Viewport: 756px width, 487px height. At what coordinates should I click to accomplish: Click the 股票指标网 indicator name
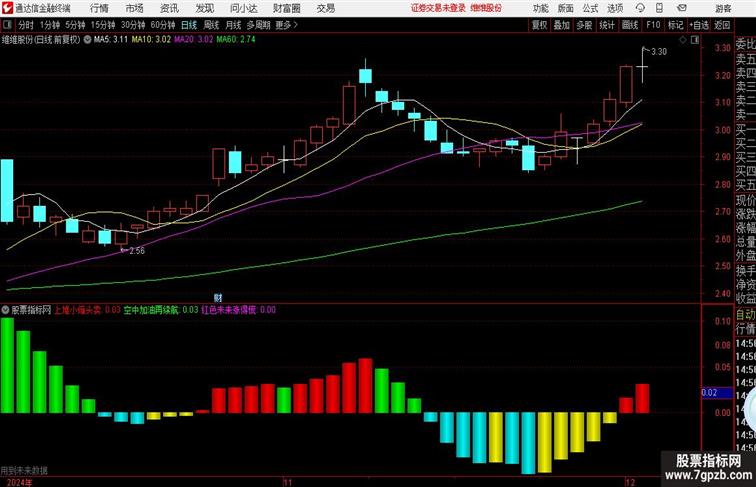click(31, 310)
